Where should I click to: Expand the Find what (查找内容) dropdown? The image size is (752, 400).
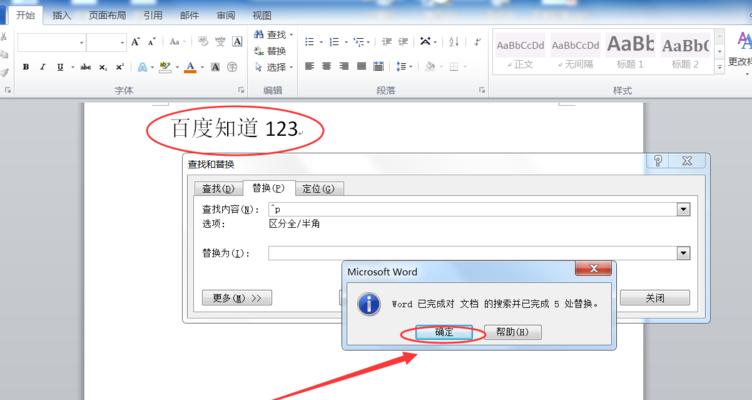[x=683, y=209]
